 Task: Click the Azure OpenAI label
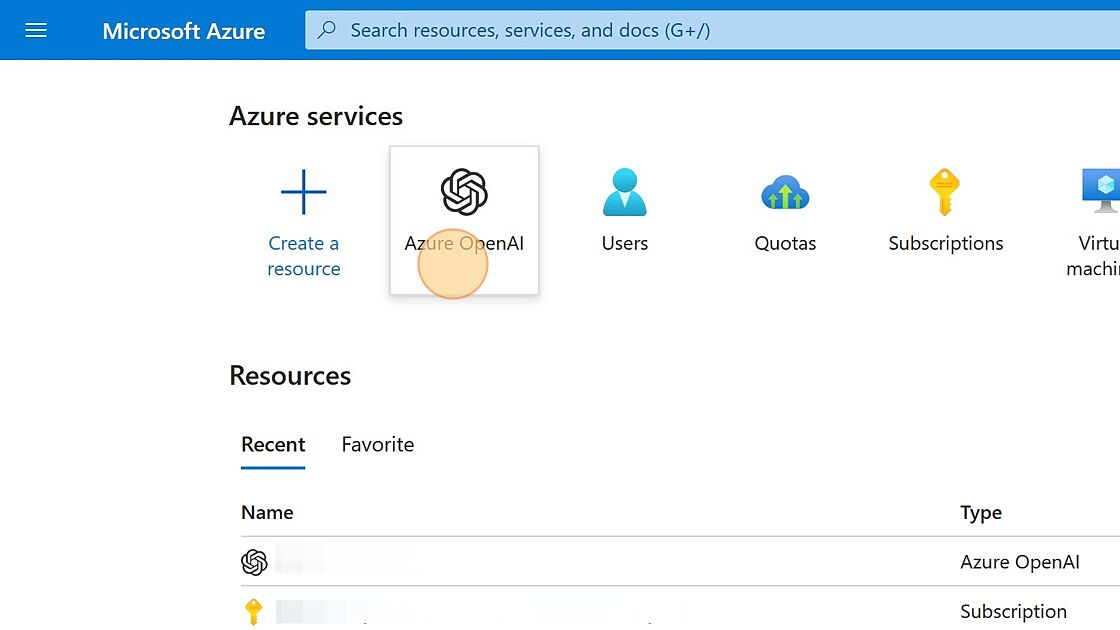click(464, 244)
